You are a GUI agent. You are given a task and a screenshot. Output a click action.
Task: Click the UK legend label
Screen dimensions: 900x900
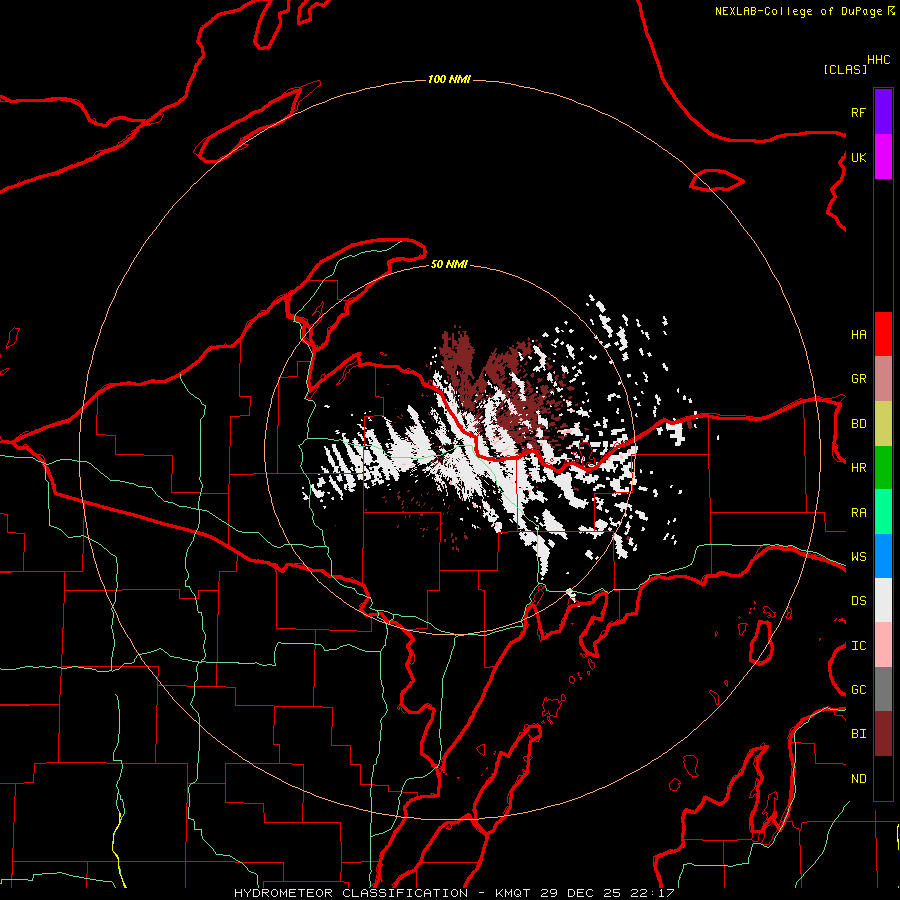coord(858,157)
